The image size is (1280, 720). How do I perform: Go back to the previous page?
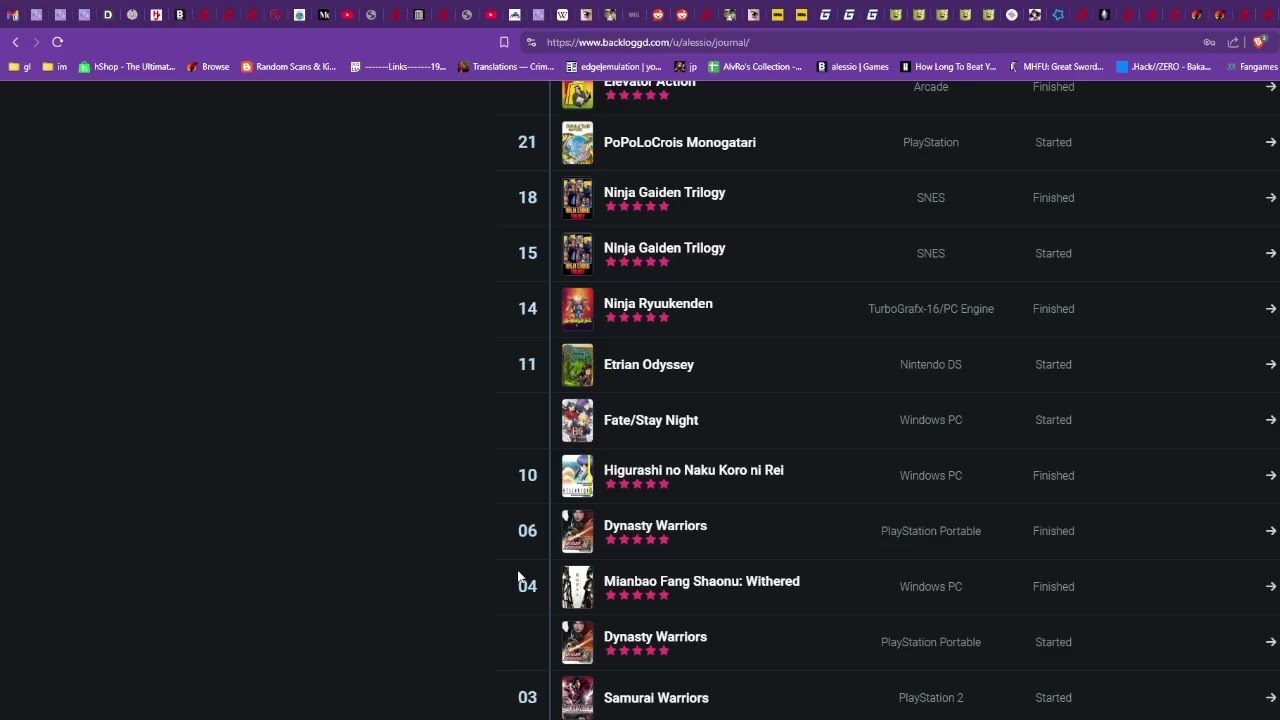(15, 42)
